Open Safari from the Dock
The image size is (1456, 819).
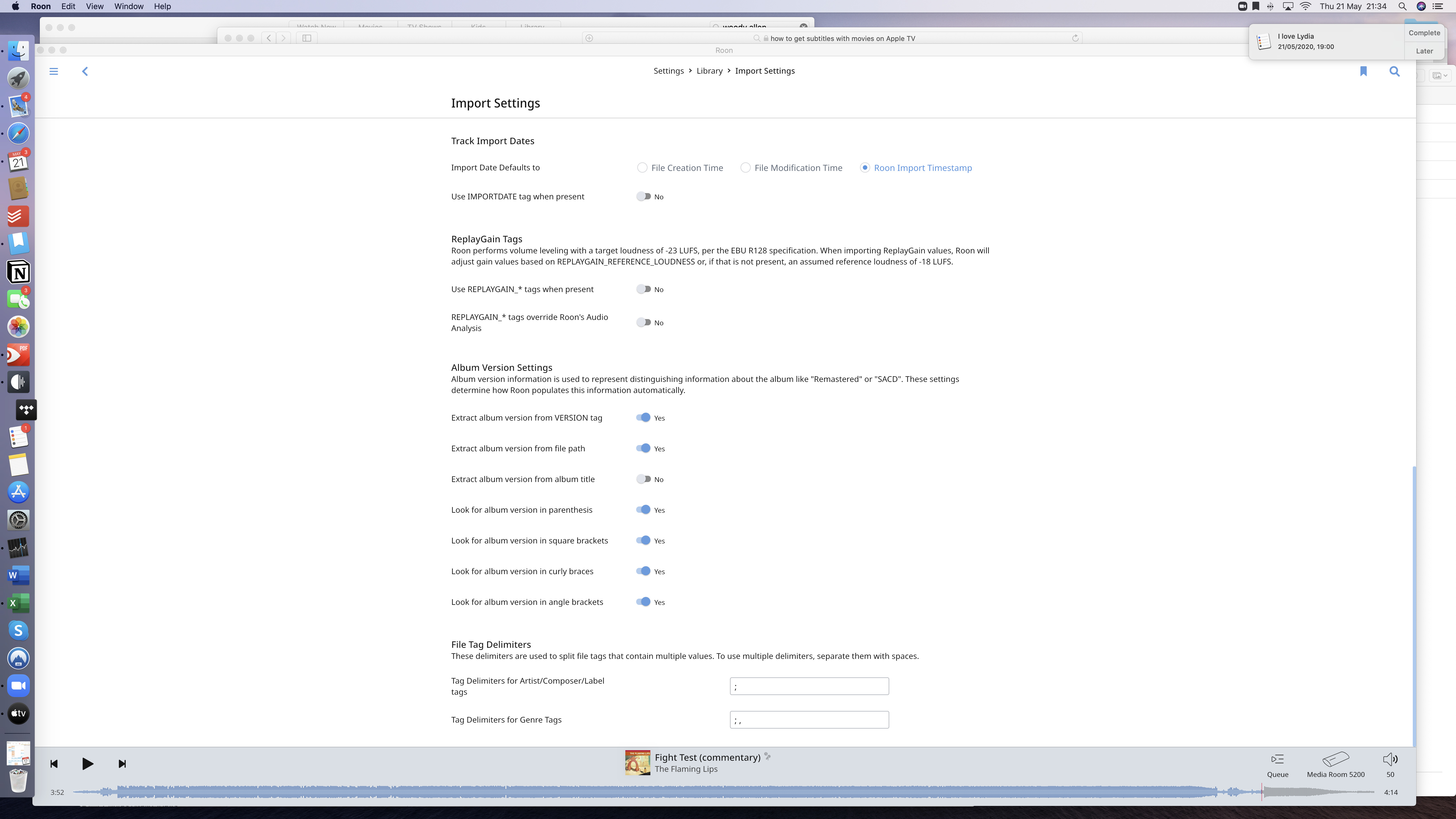tap(18, 134)
